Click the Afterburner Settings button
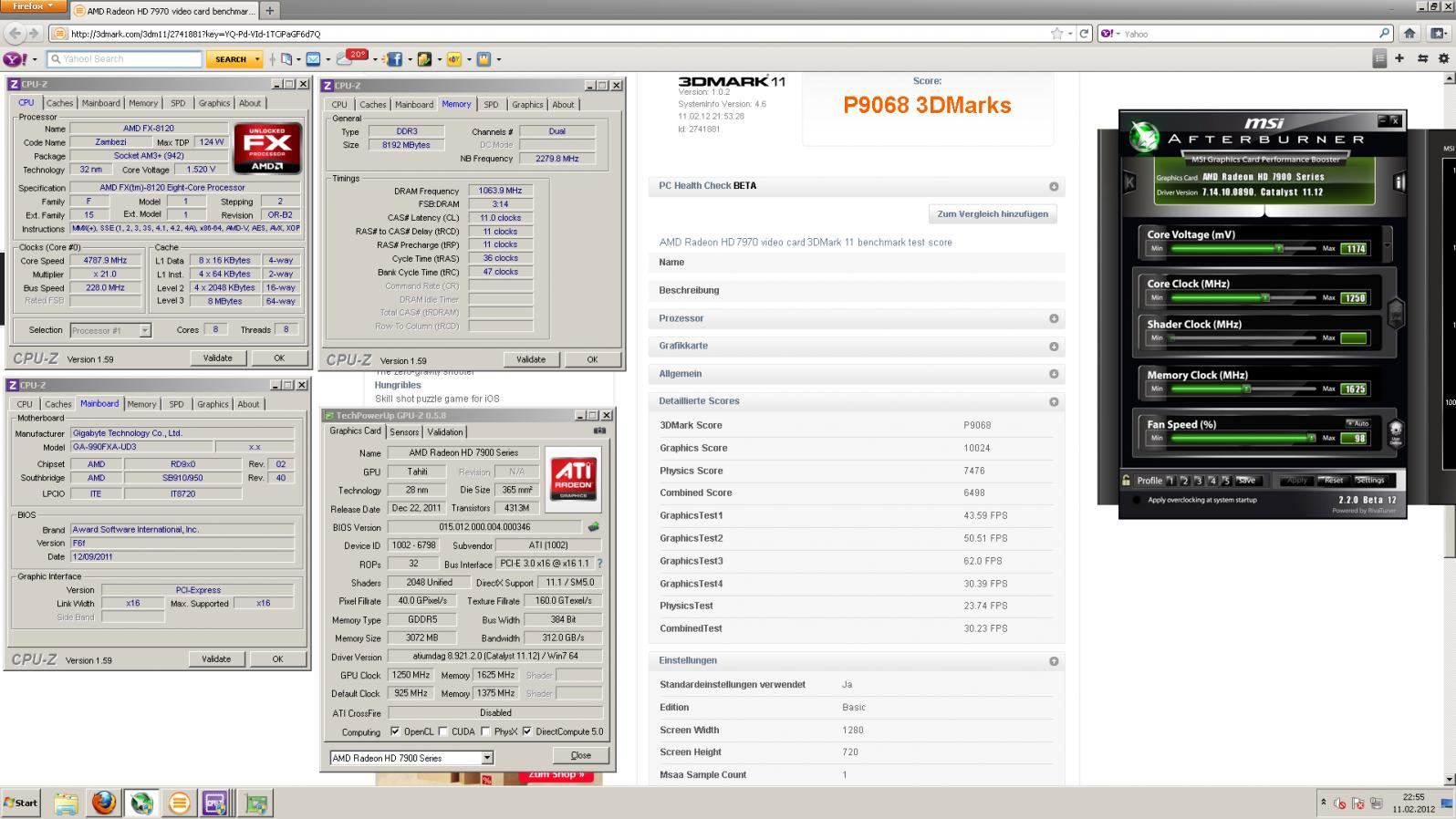Image resolution: width=1456 pixels, height=819 pixels. click(1369, 481)
